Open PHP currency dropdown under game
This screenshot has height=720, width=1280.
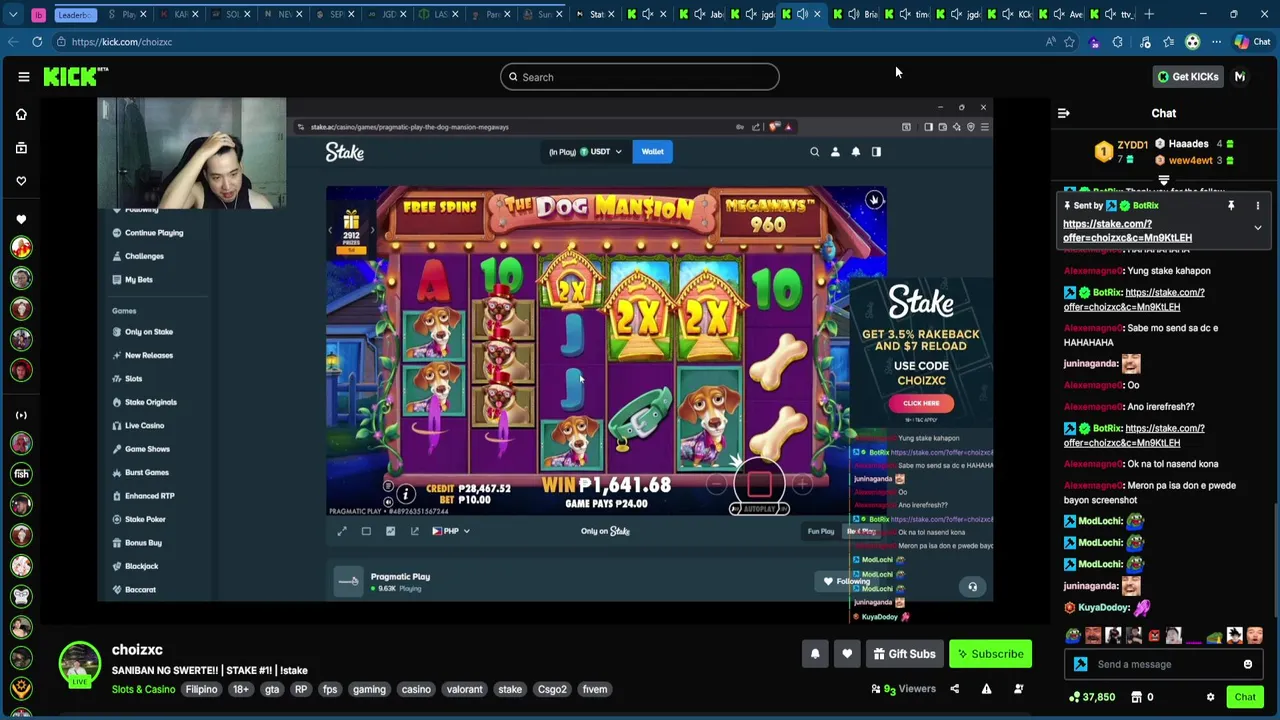tap(451, 531)
